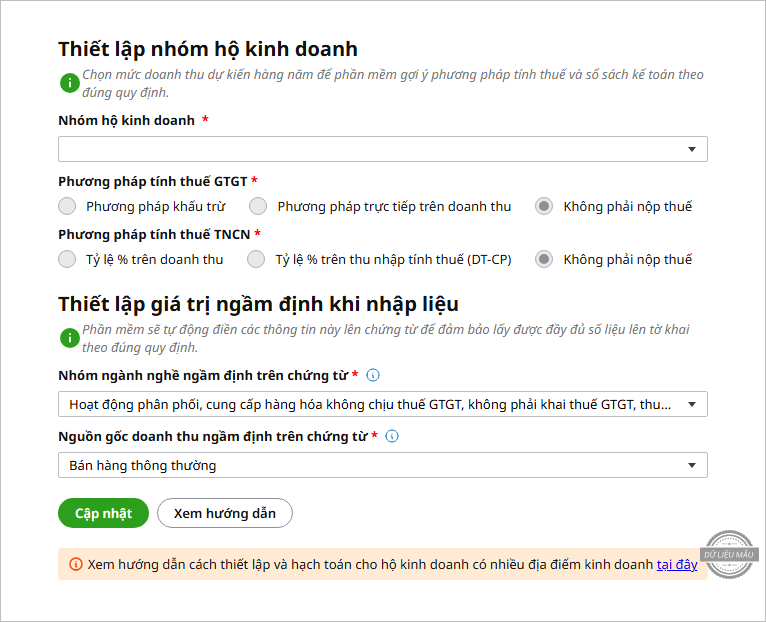Image resolution: width=766 pixels, height=622 pixels.
Task: Open the Nguồn gốc doanh thu dropdown arrow
Action: (691, 465)
